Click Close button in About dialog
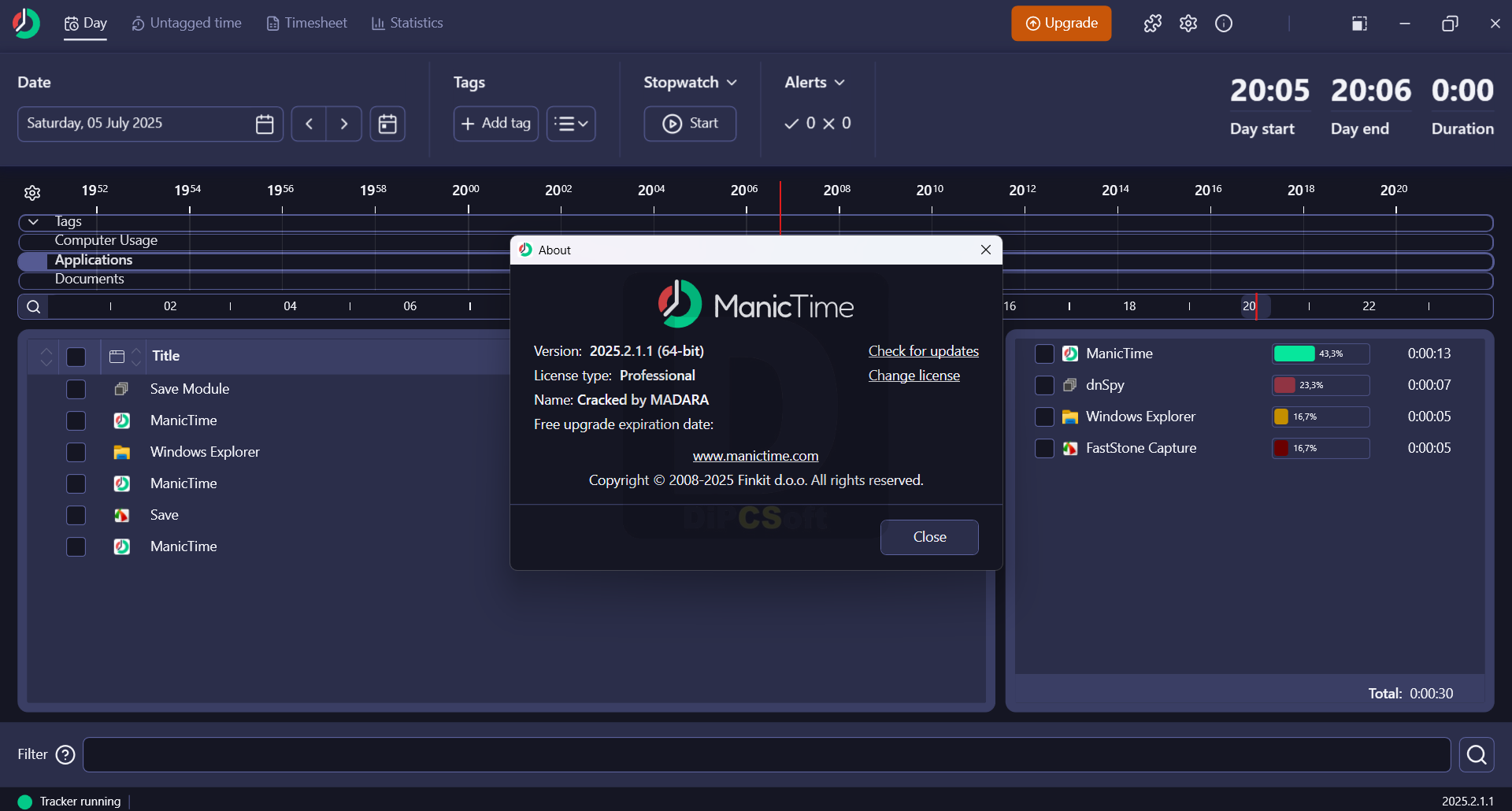 click(929, 537)
